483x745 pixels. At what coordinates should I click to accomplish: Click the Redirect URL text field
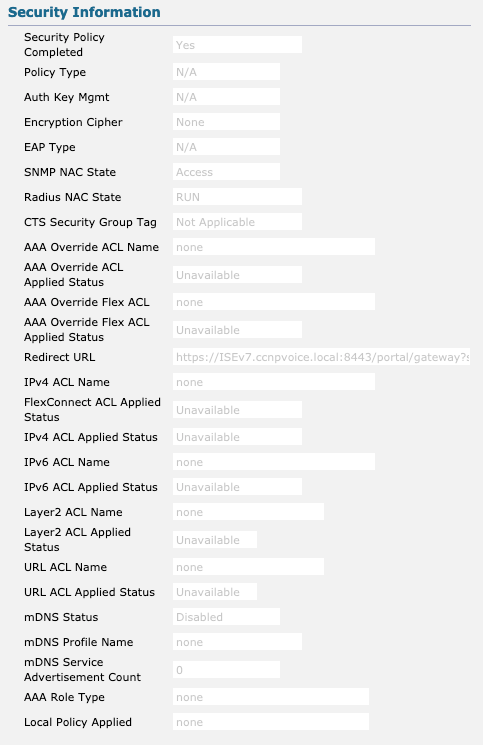click(x=322, y=357)
